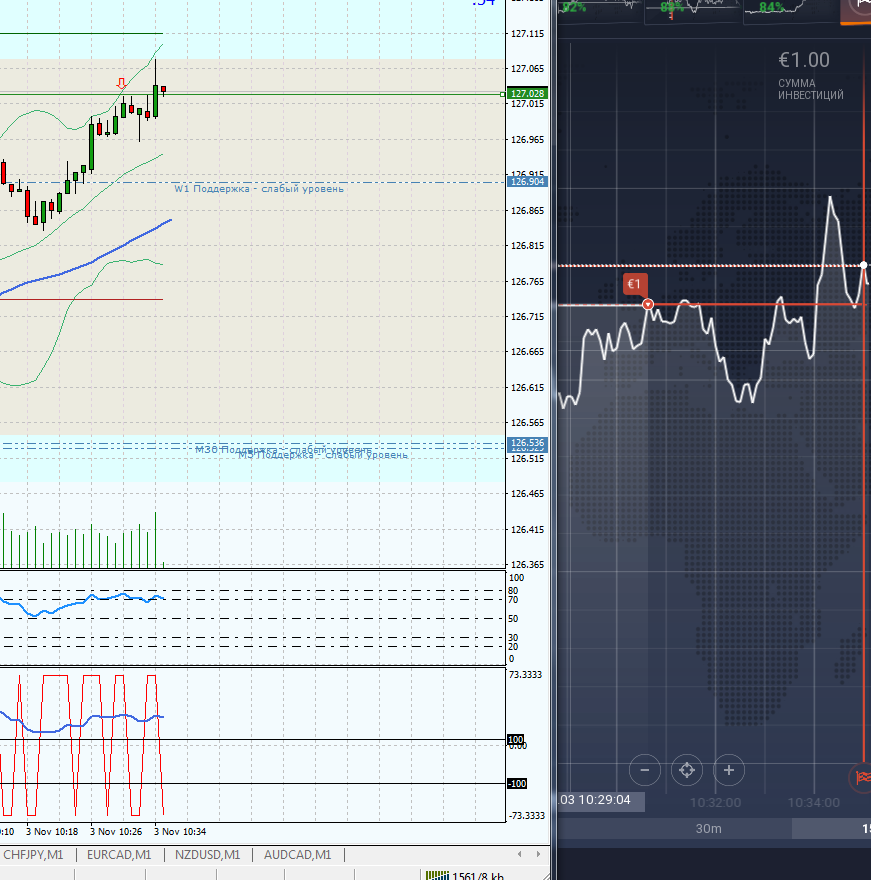
Task: Click the €1.00 investment amount field
Action: (x=805, y=60)
